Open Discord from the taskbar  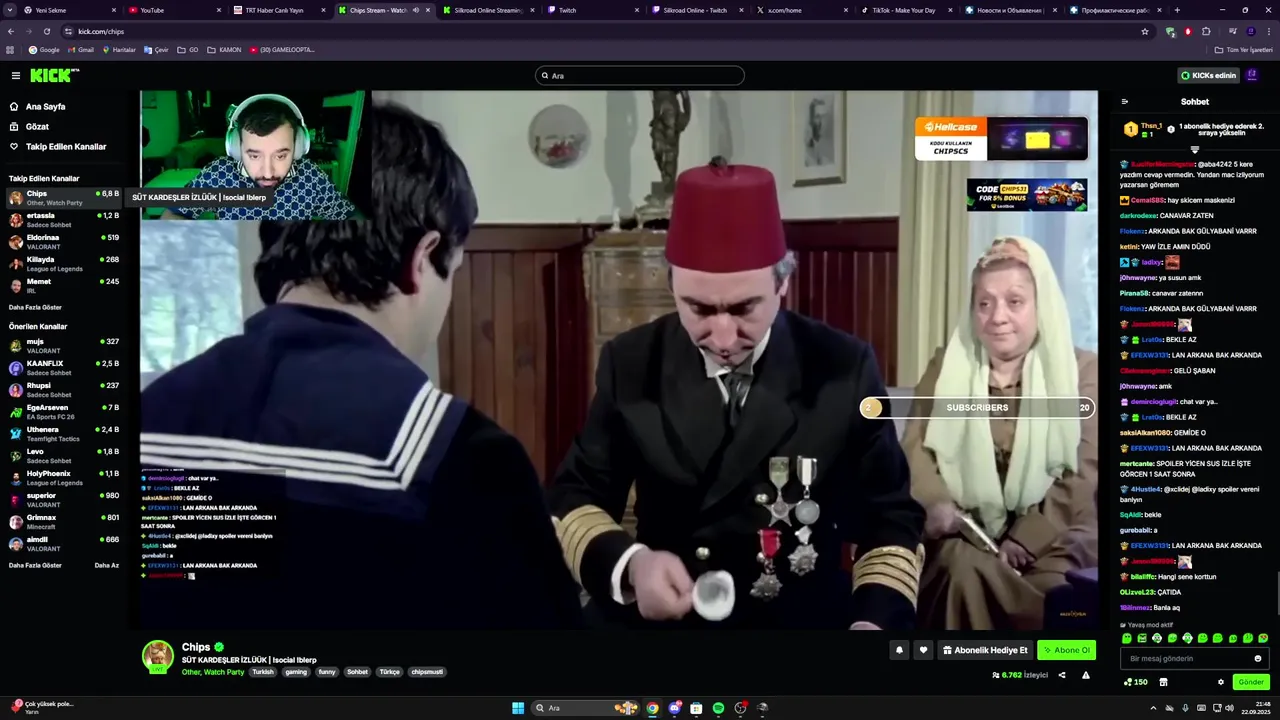coord(675,708)
